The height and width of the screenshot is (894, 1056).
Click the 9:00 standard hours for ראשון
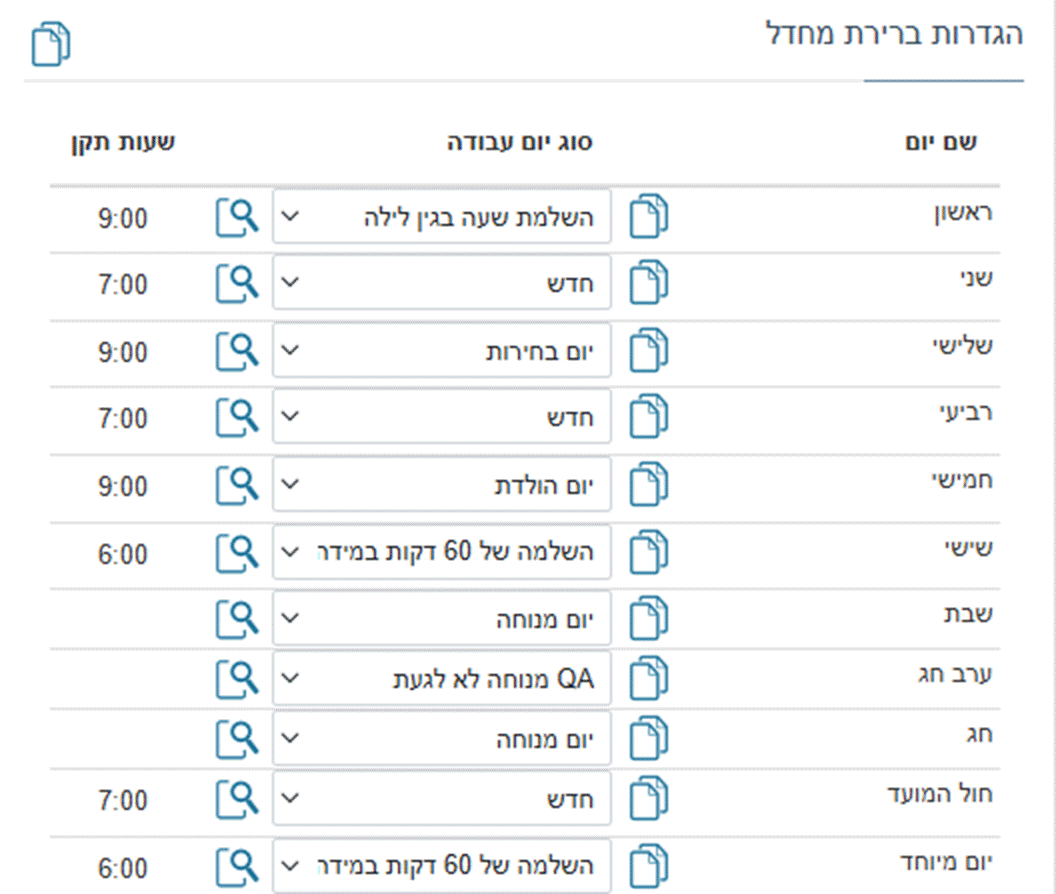click(x=123, y=218)
